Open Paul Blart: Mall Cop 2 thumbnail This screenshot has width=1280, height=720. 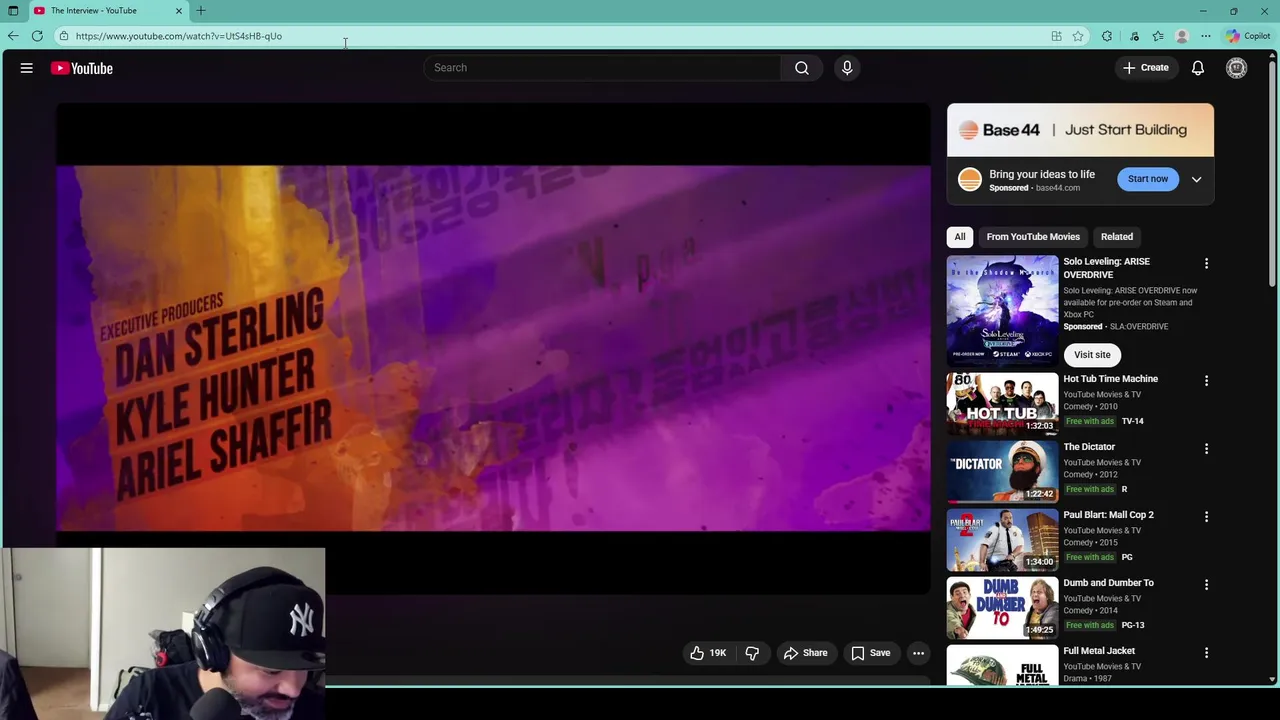tap(1002, 539)
